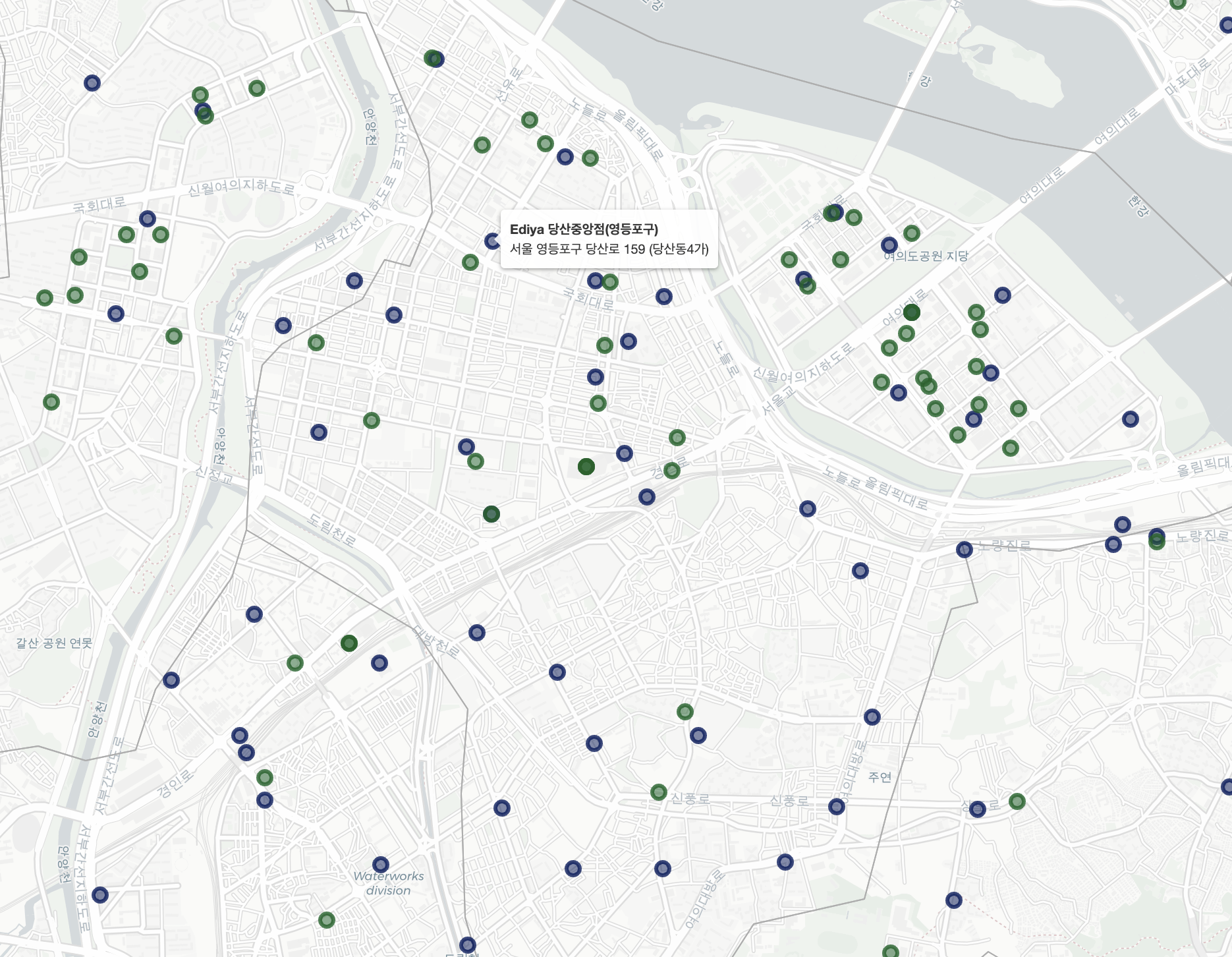1232x957 pixels.
Task: Click the 신월여의지하도로 label near the top-left
Action: (241, 187)
